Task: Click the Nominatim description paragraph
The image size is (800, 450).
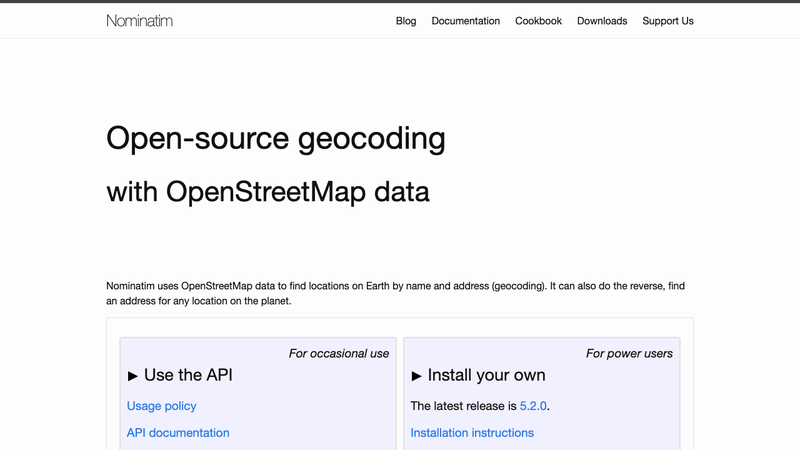Action: click(x=395, y=293)
